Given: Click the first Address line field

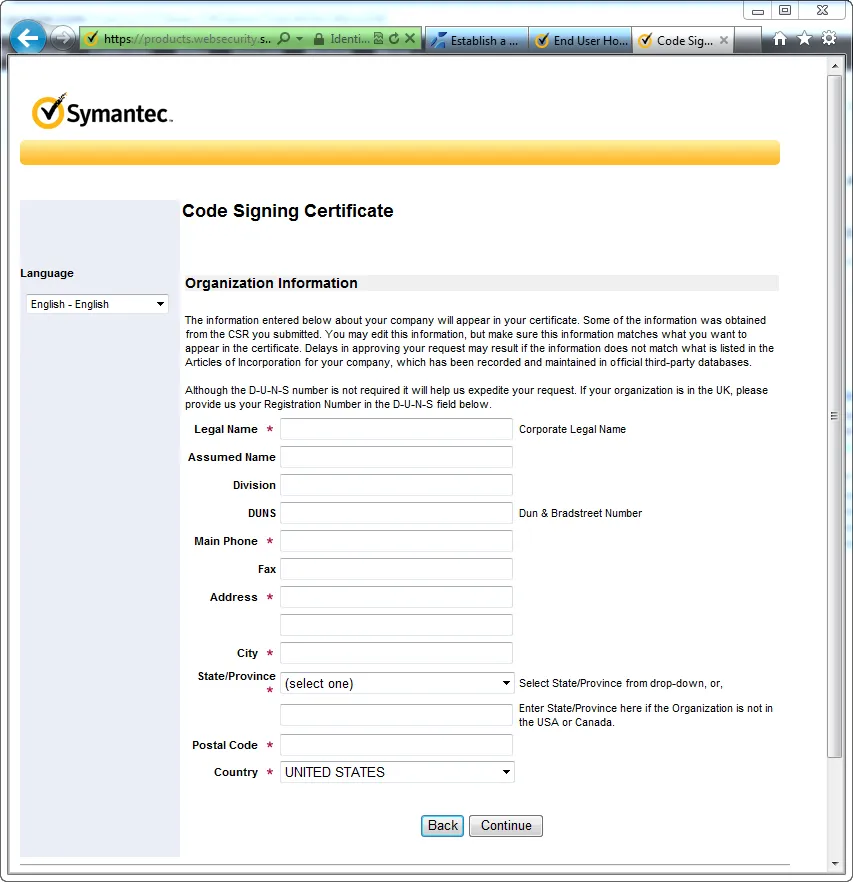Looking at the screenshot, I should click(396, 597).
